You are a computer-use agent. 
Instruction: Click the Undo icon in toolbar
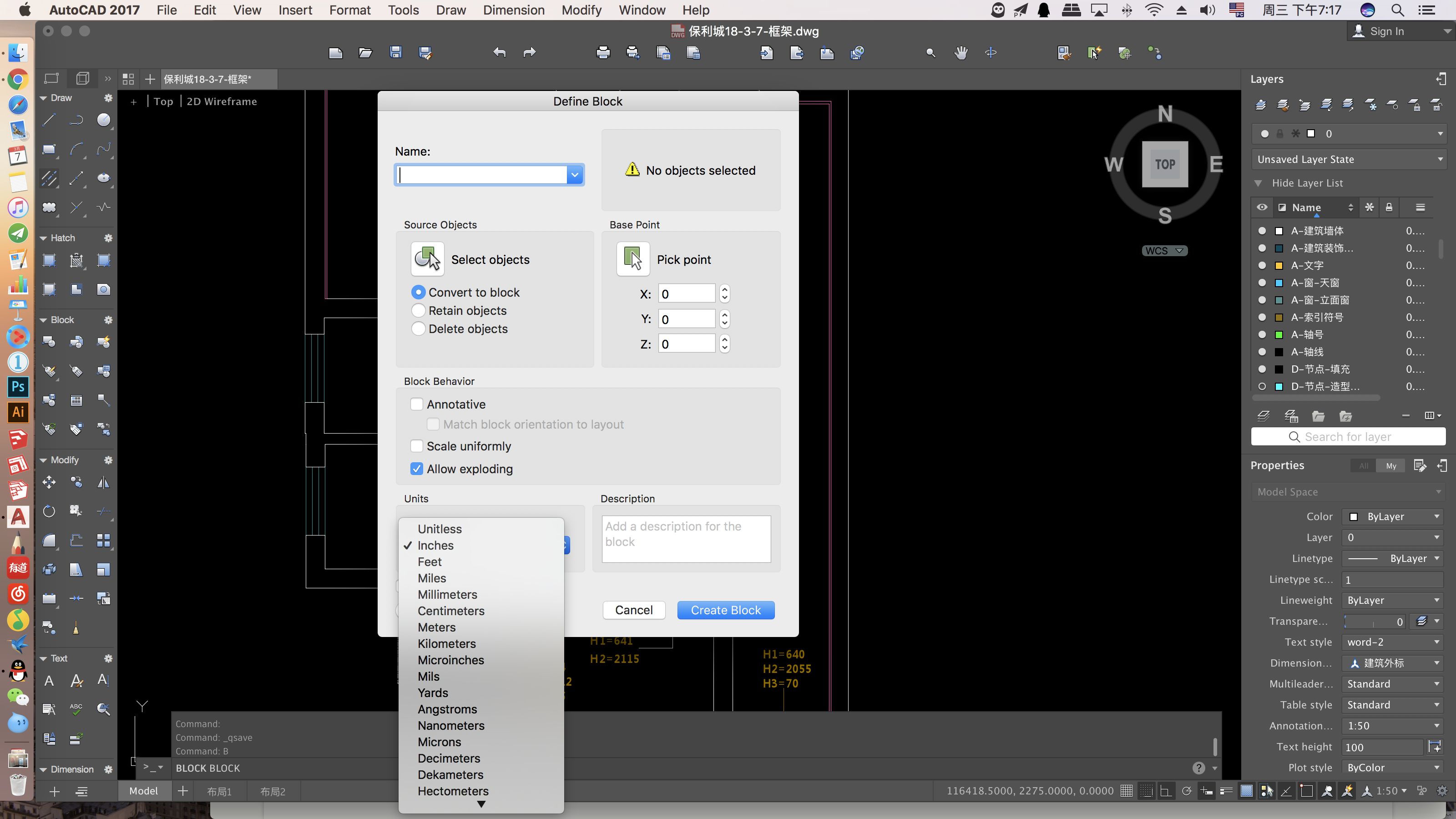499,52
